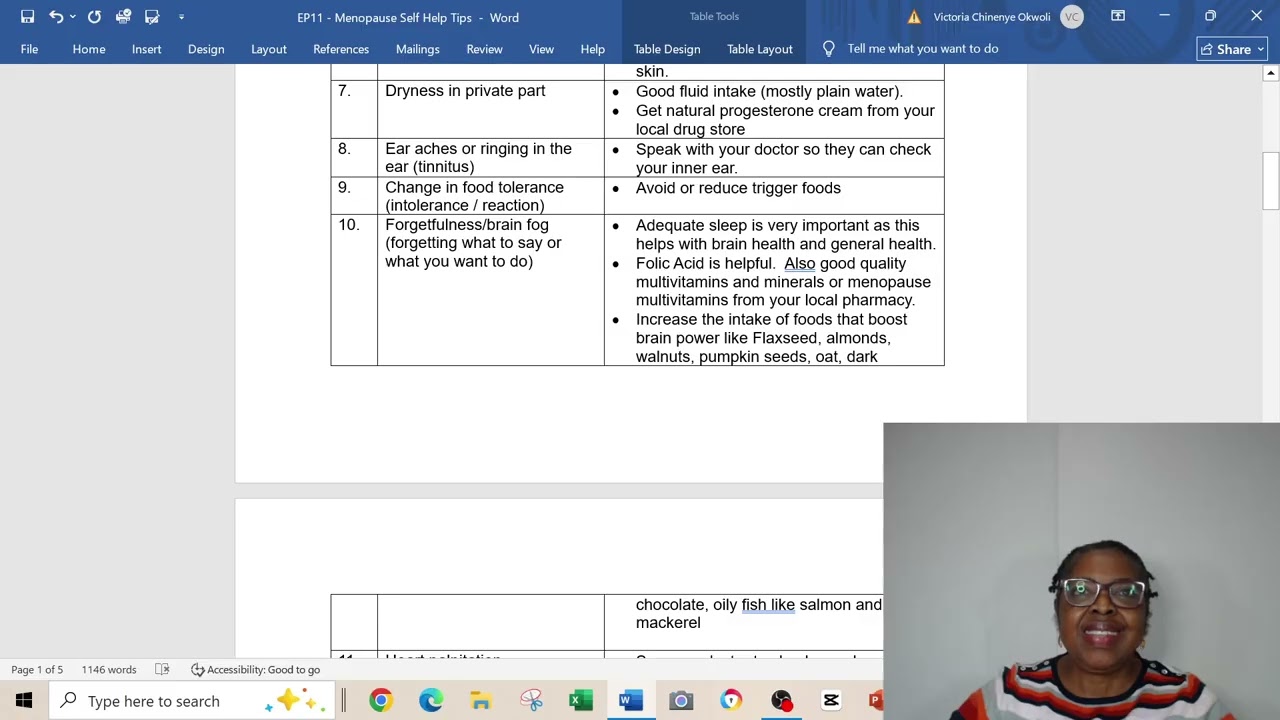Open account name Victoria Chinenye Okwoli
1280x720 pixels.
point(992,17)
